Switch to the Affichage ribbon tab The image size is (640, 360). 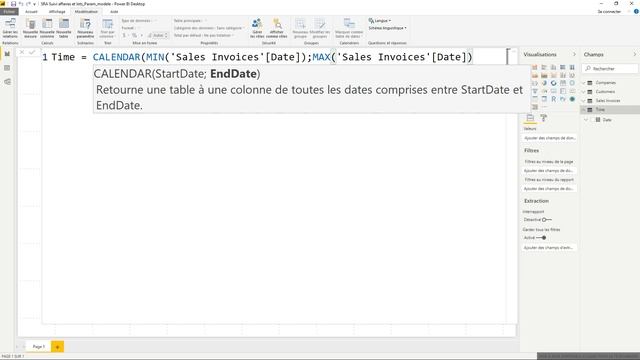(x=57, y=11)
